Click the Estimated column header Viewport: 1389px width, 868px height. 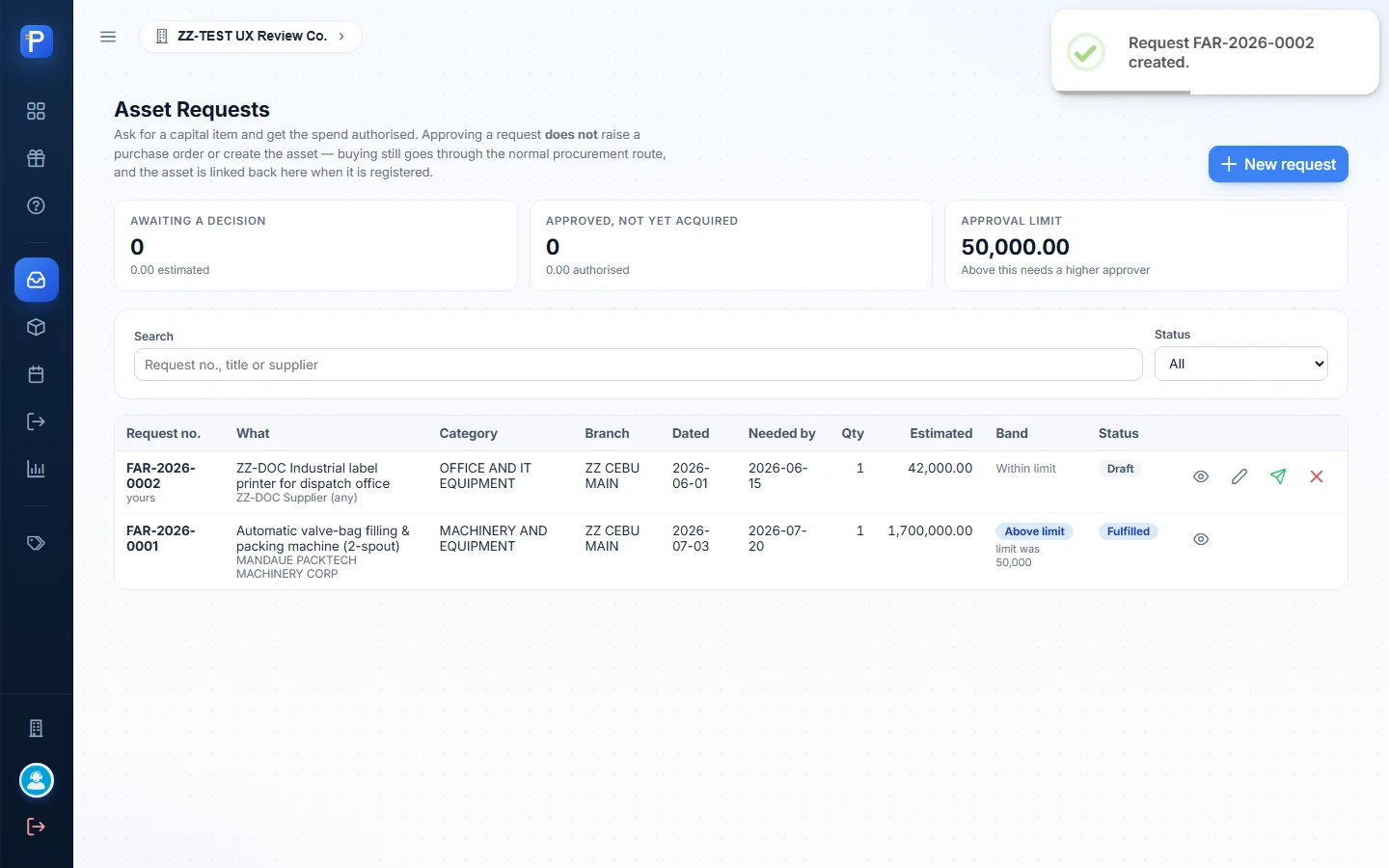click(940, 433)
